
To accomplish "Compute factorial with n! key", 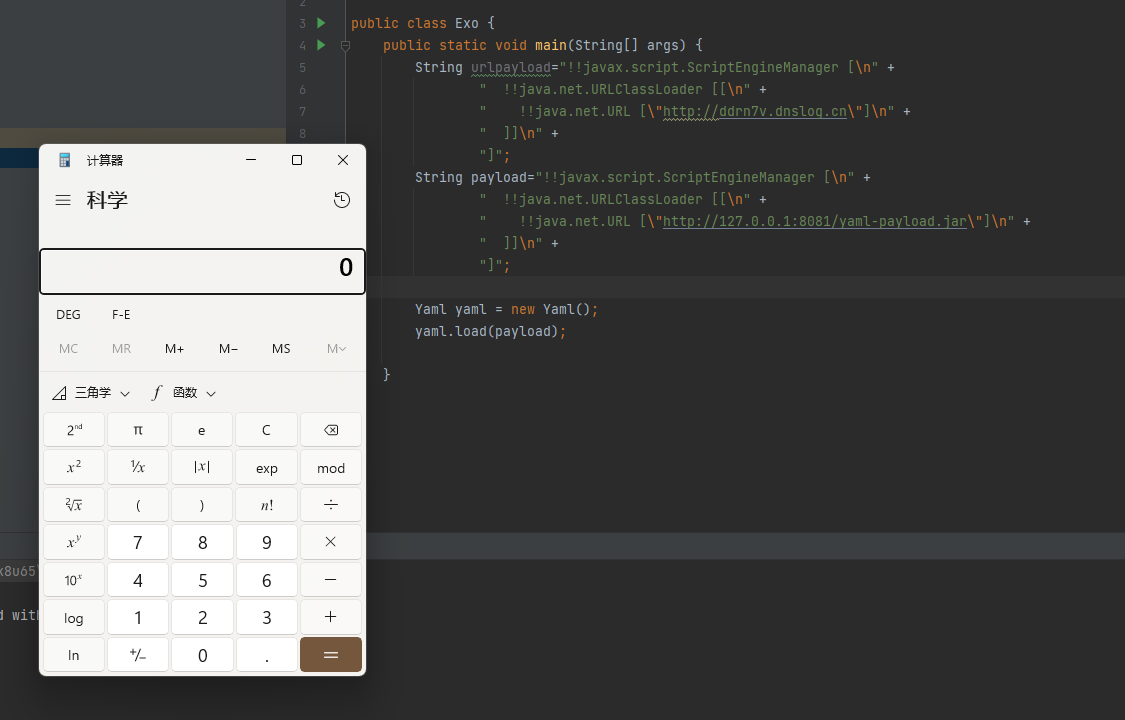I will pos(266,505).
